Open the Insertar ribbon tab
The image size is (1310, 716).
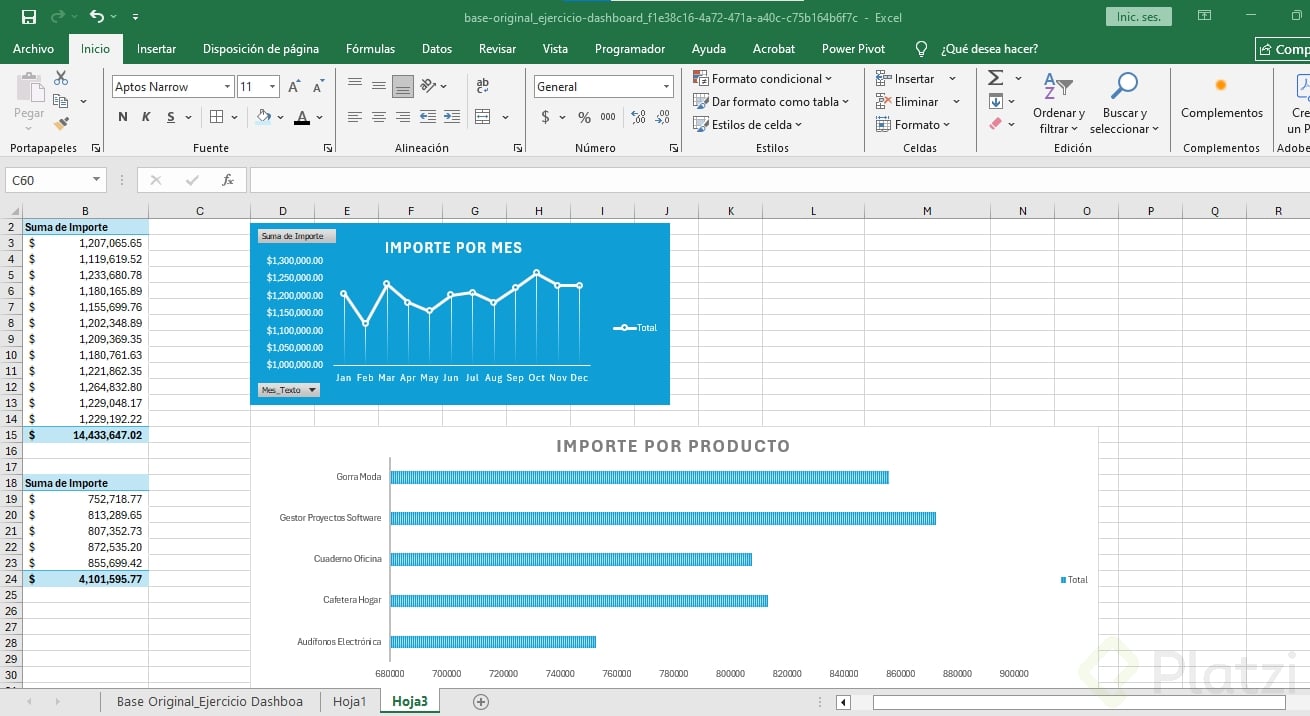point(156,48)
